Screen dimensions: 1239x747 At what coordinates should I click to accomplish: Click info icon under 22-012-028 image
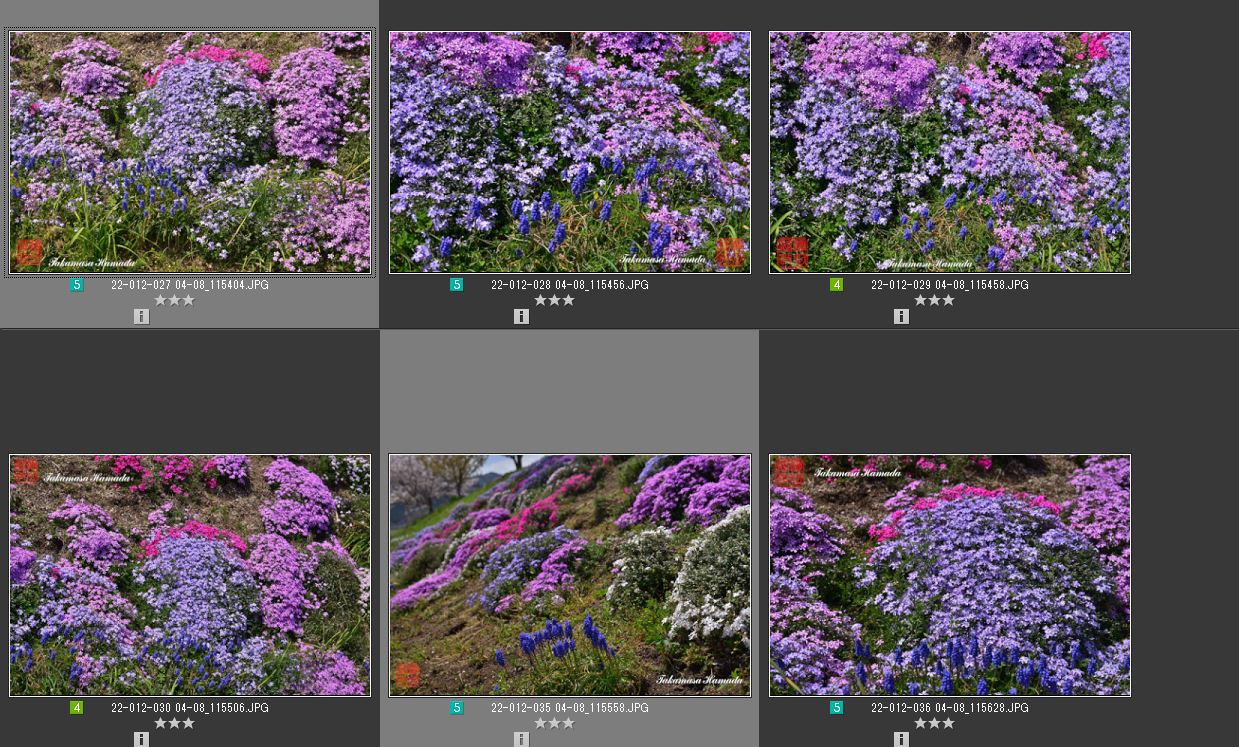pyautogui.click(x=521, y=317)
